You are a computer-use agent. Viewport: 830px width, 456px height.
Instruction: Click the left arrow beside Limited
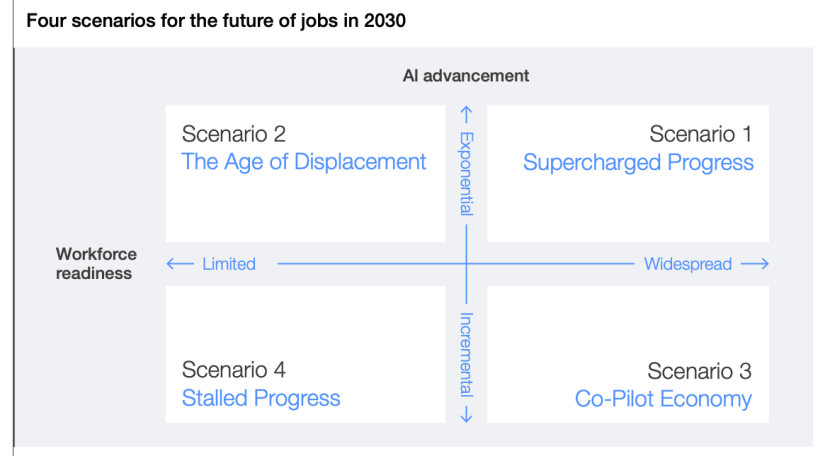(179, 265)
